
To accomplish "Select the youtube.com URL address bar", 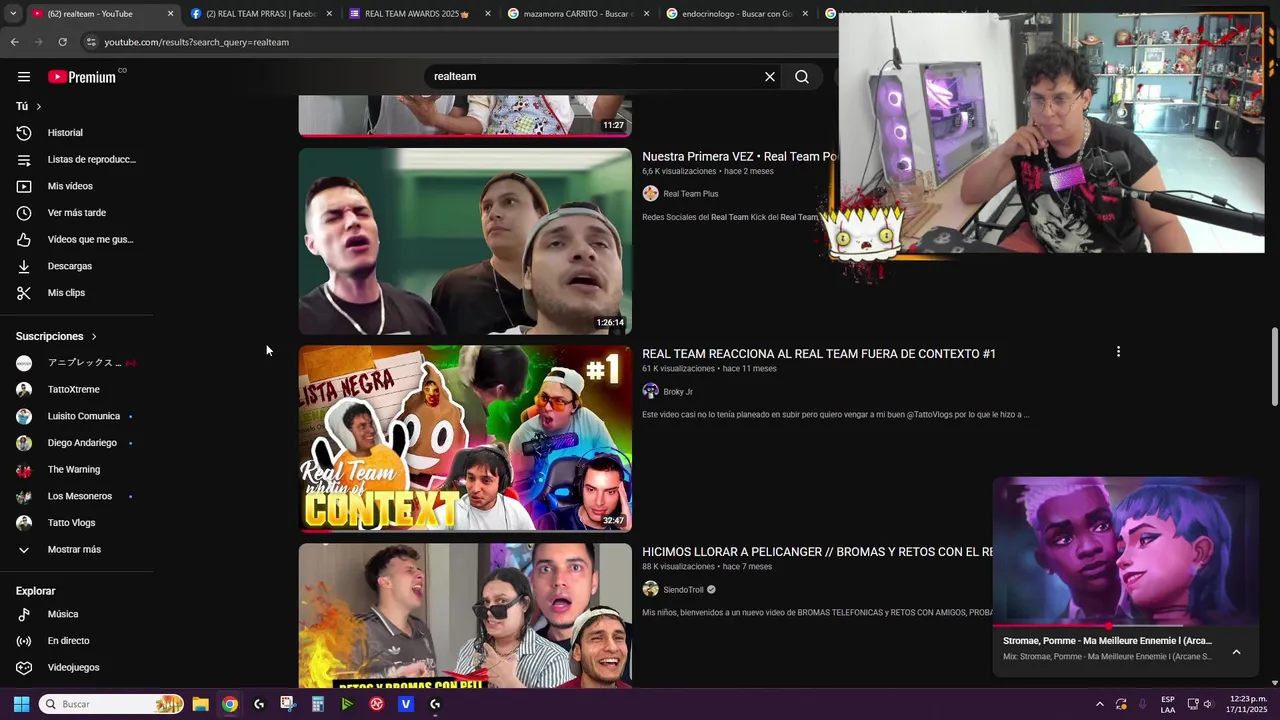I will [197, 42].
